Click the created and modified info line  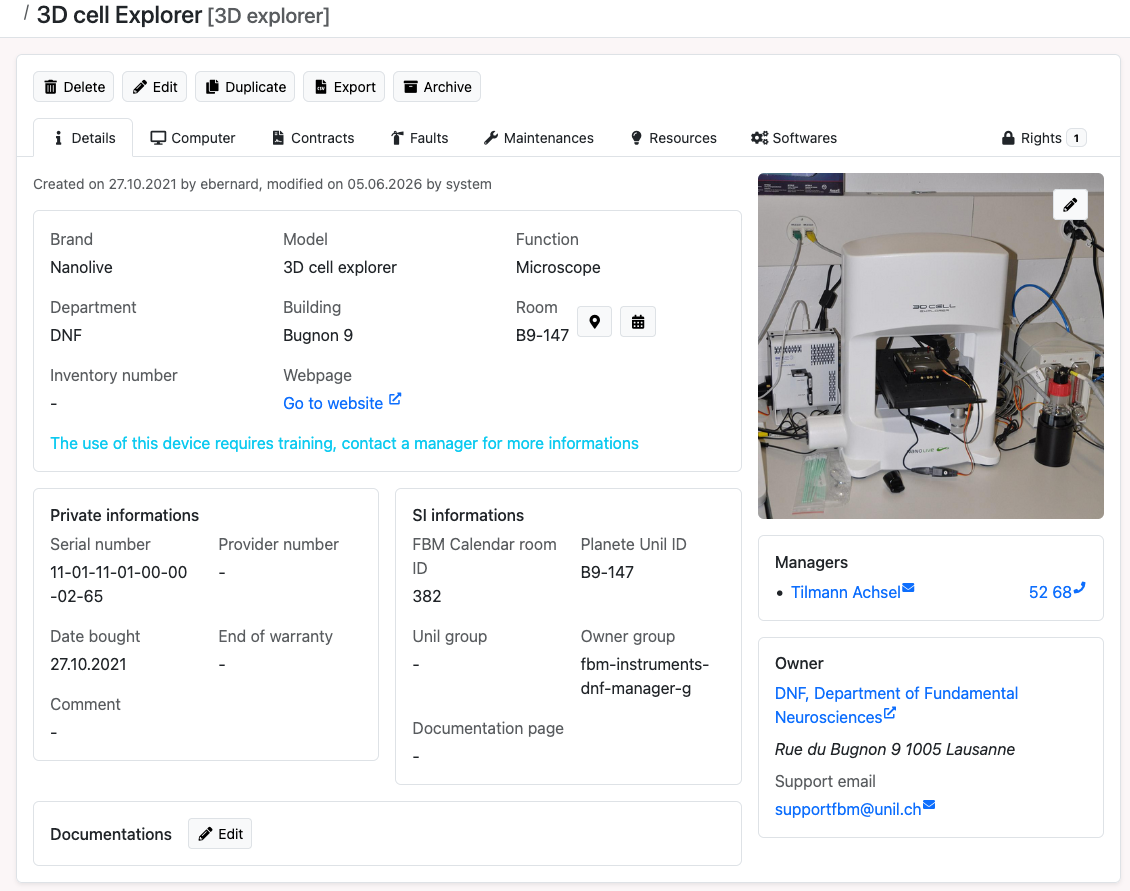pos(262,184)
